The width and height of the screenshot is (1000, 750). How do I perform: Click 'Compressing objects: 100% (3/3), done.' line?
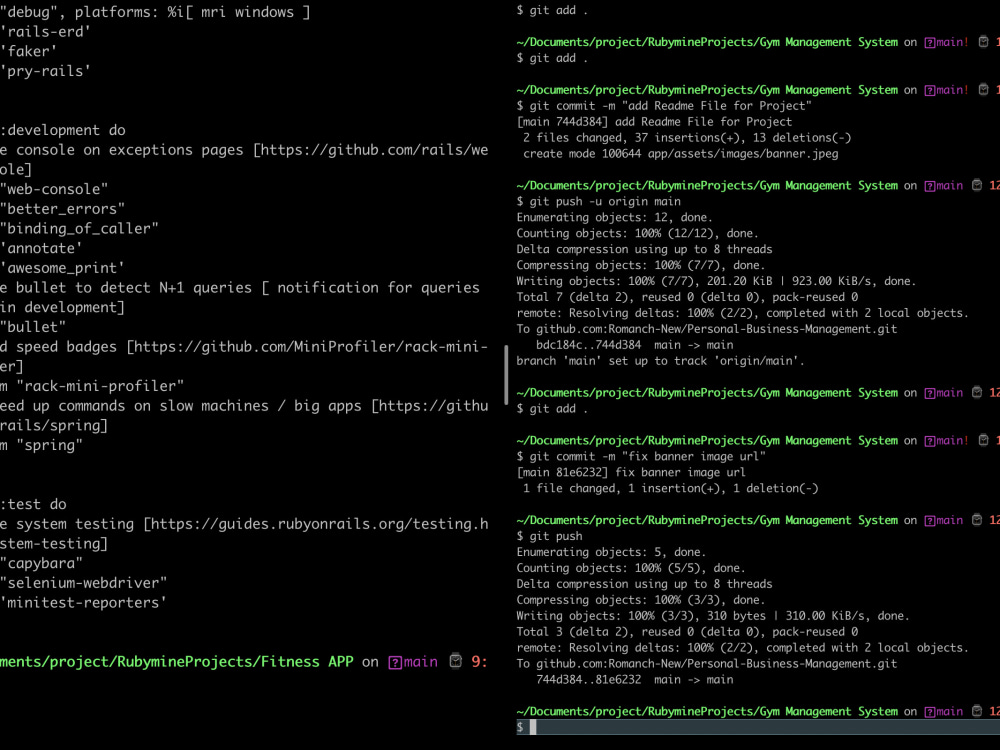[641, 600]
